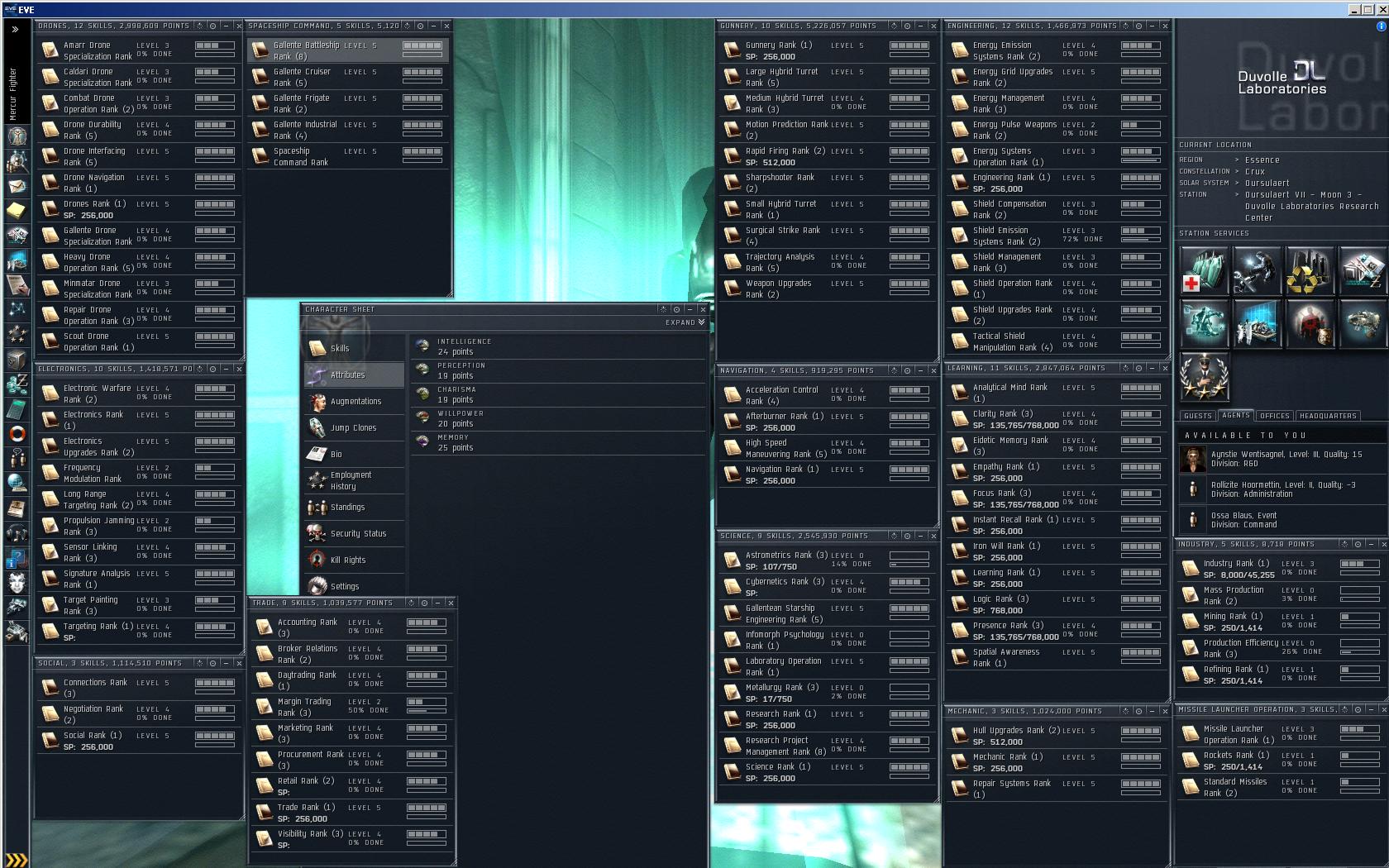The height and width of the screenshot is (868, 1389).
Task: Select the Drone Interfacing Rank (5) skill row
Action: click(139, 156)
